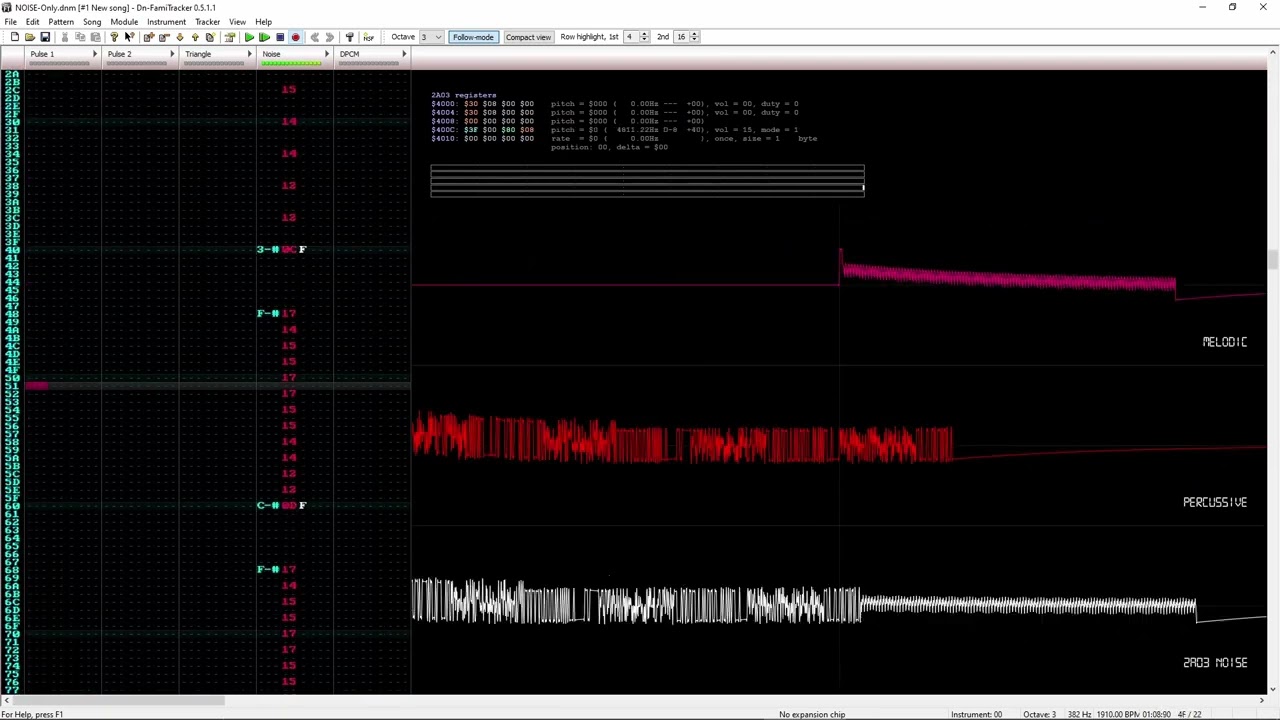Screen dimensions: 1280x720
Task: Click the Play pattern loop icon
Action: (264, 37)
